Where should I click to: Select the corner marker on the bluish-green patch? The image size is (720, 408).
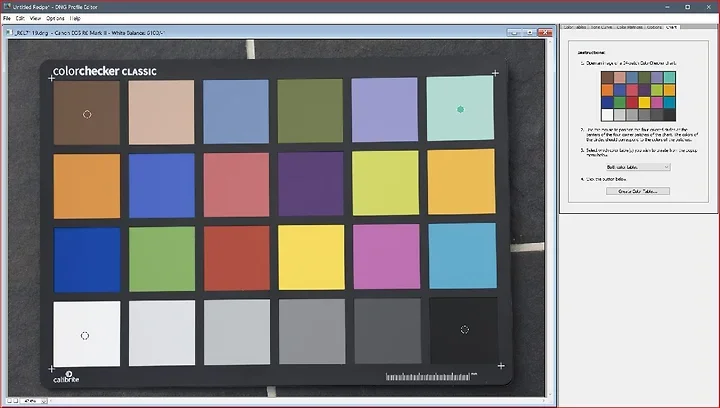click(461, 109)
